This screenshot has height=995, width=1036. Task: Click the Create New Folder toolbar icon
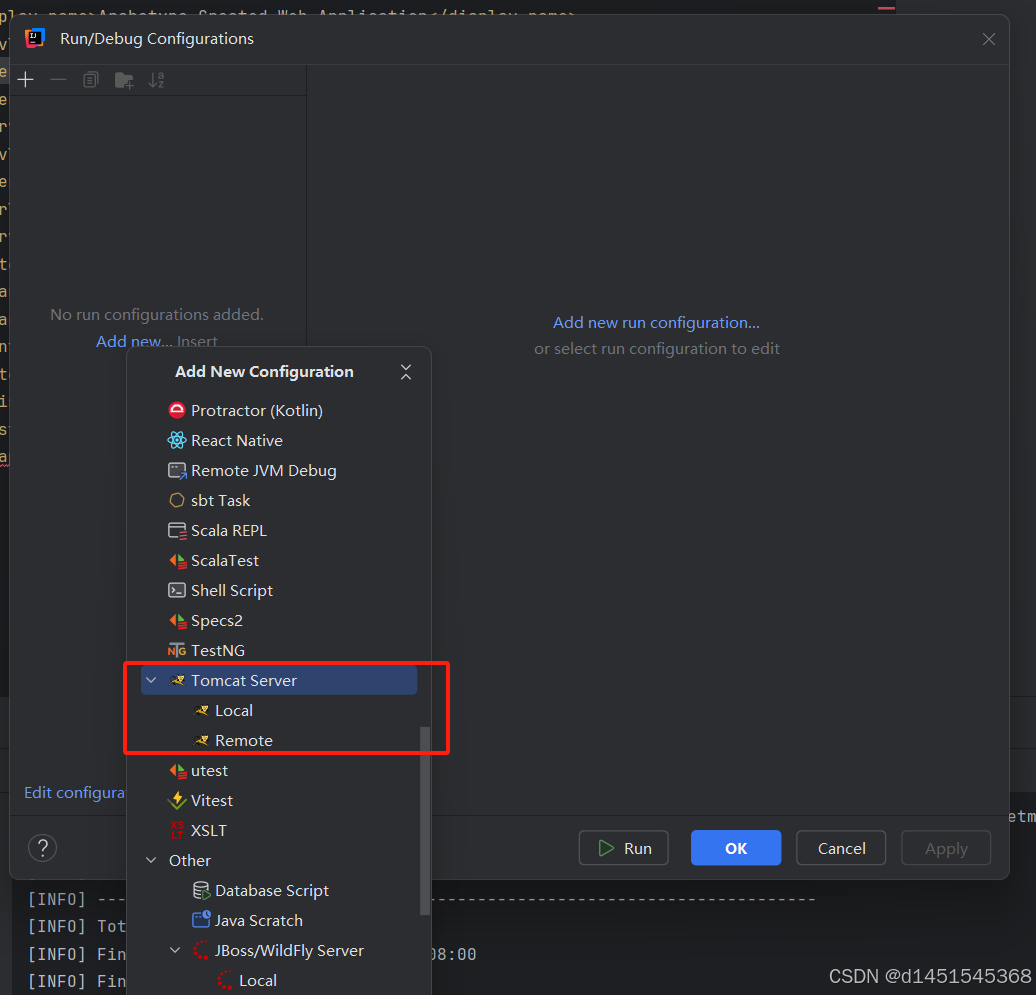pyautogui.click(x=124, y=80)
